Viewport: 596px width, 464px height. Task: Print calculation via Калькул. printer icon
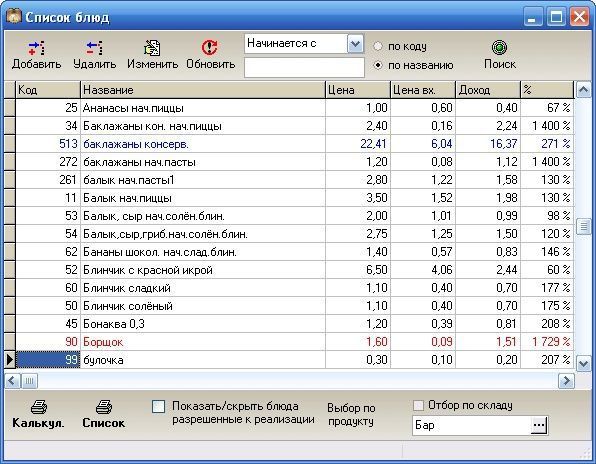38,407
